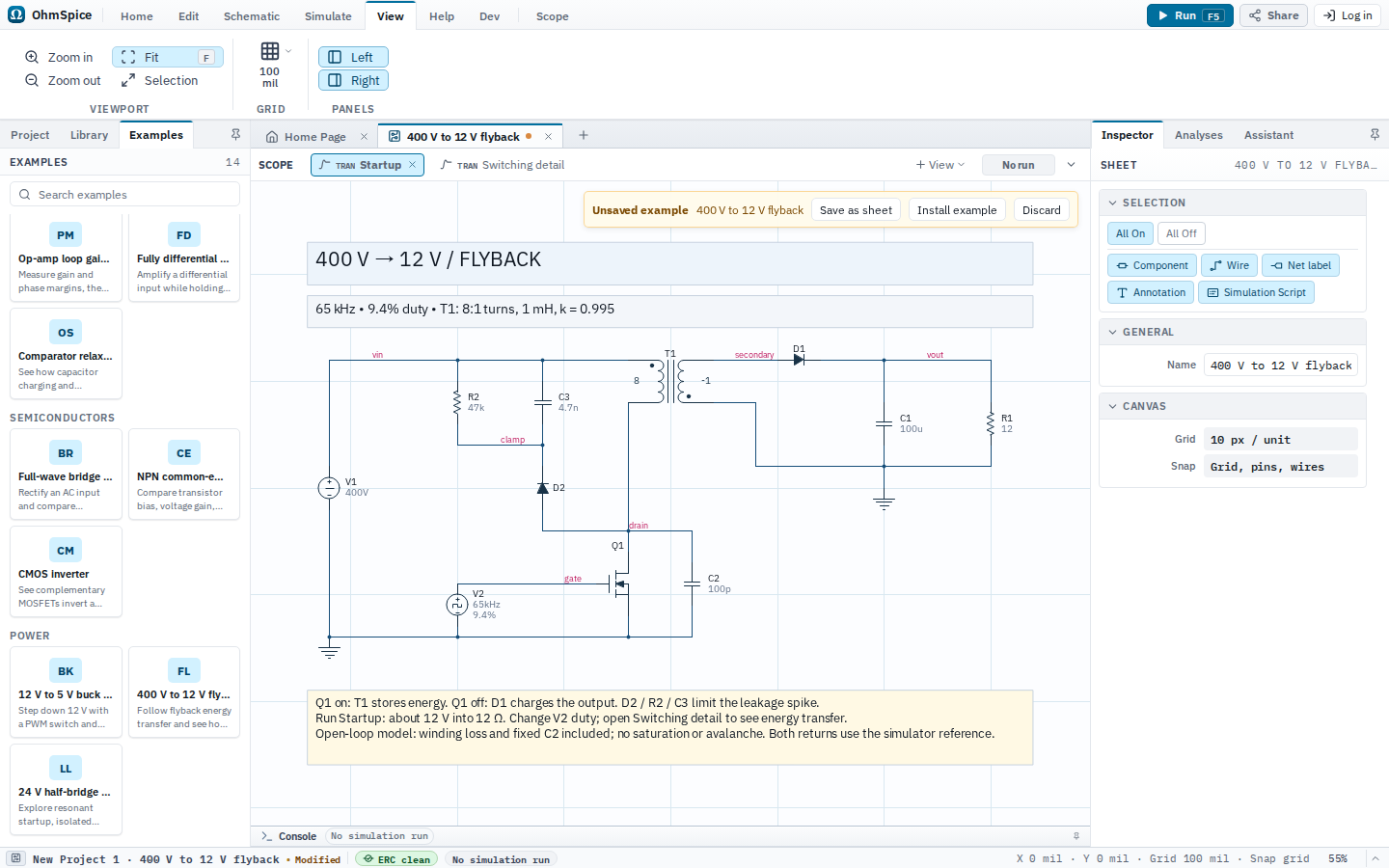Toggle Net label selection filter
This screenshot has height=868, width=1389.
[x=1300, y=265]
